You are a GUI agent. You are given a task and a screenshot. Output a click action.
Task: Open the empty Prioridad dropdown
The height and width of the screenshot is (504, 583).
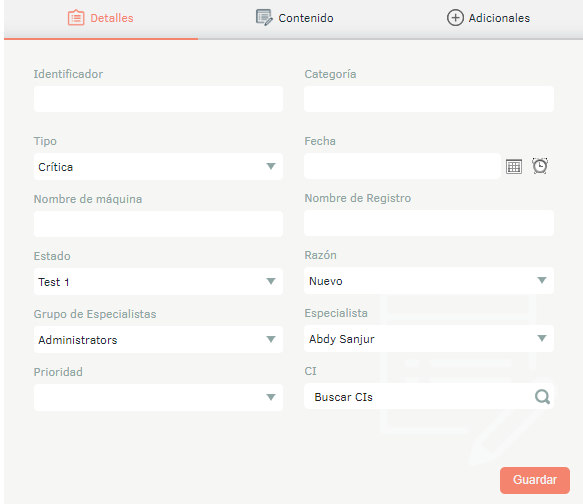(x=158, y=397)
